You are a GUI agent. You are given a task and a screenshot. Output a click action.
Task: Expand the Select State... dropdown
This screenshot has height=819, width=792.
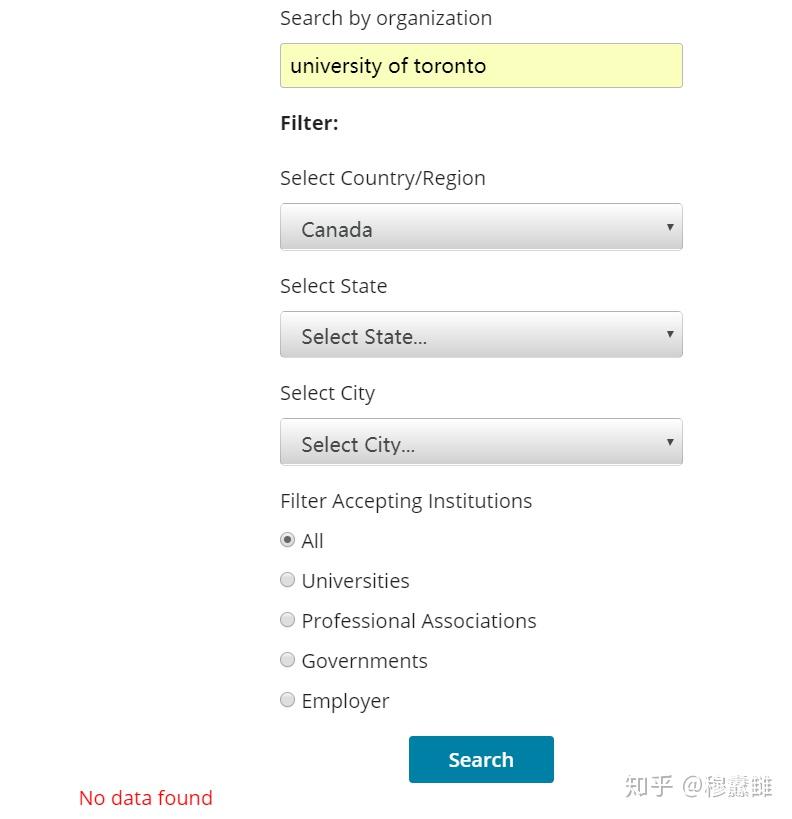[480, 335]
